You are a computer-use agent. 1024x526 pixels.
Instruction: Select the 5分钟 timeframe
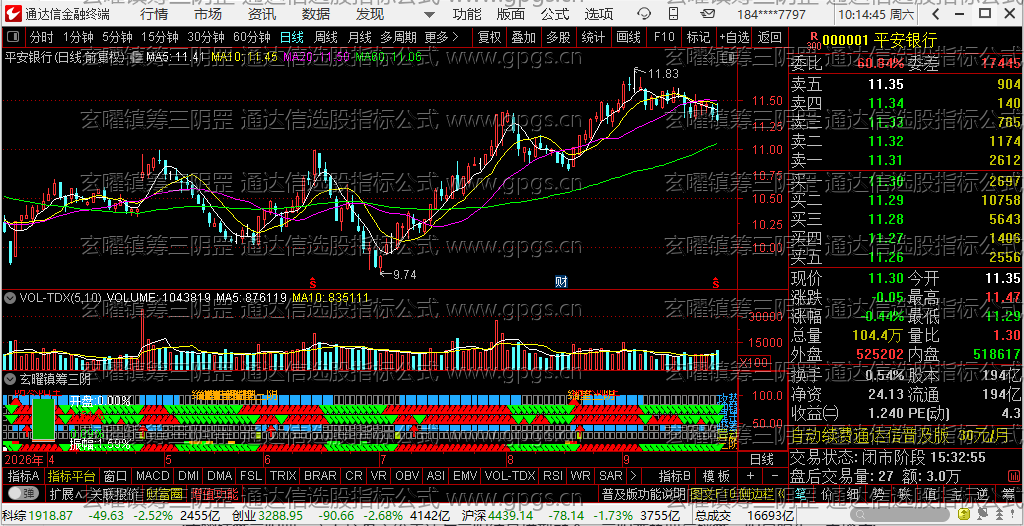tap(117, 37)
